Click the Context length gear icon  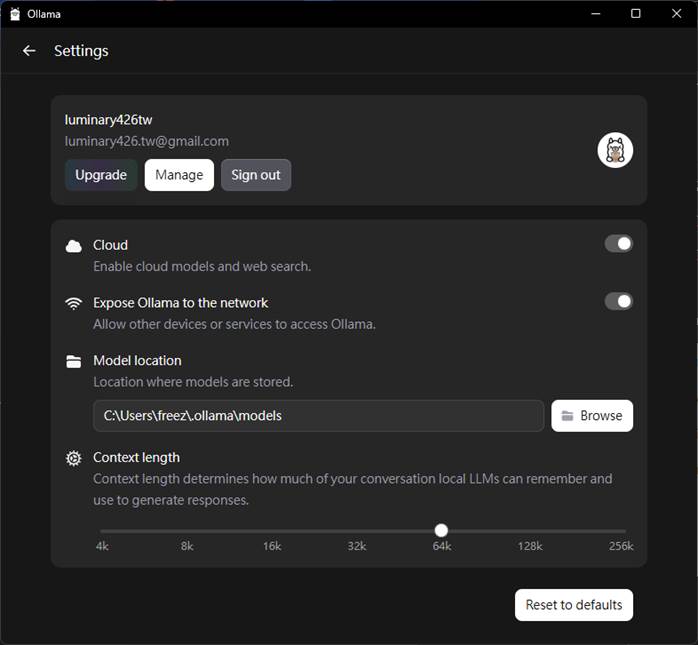73,458
